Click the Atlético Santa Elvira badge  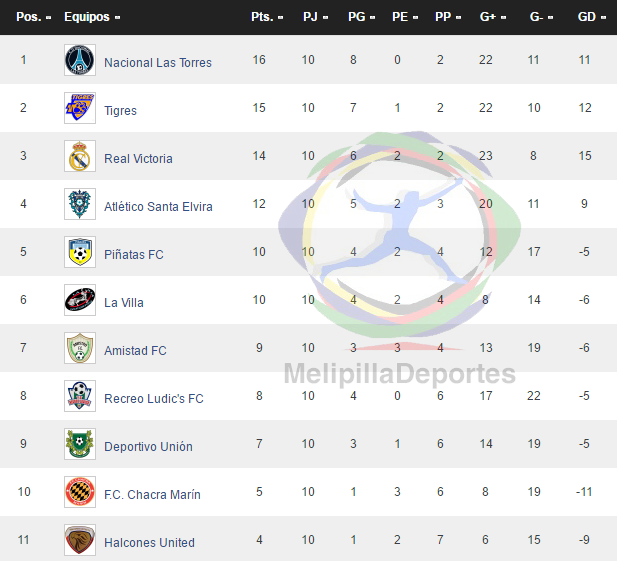(80, 204)
